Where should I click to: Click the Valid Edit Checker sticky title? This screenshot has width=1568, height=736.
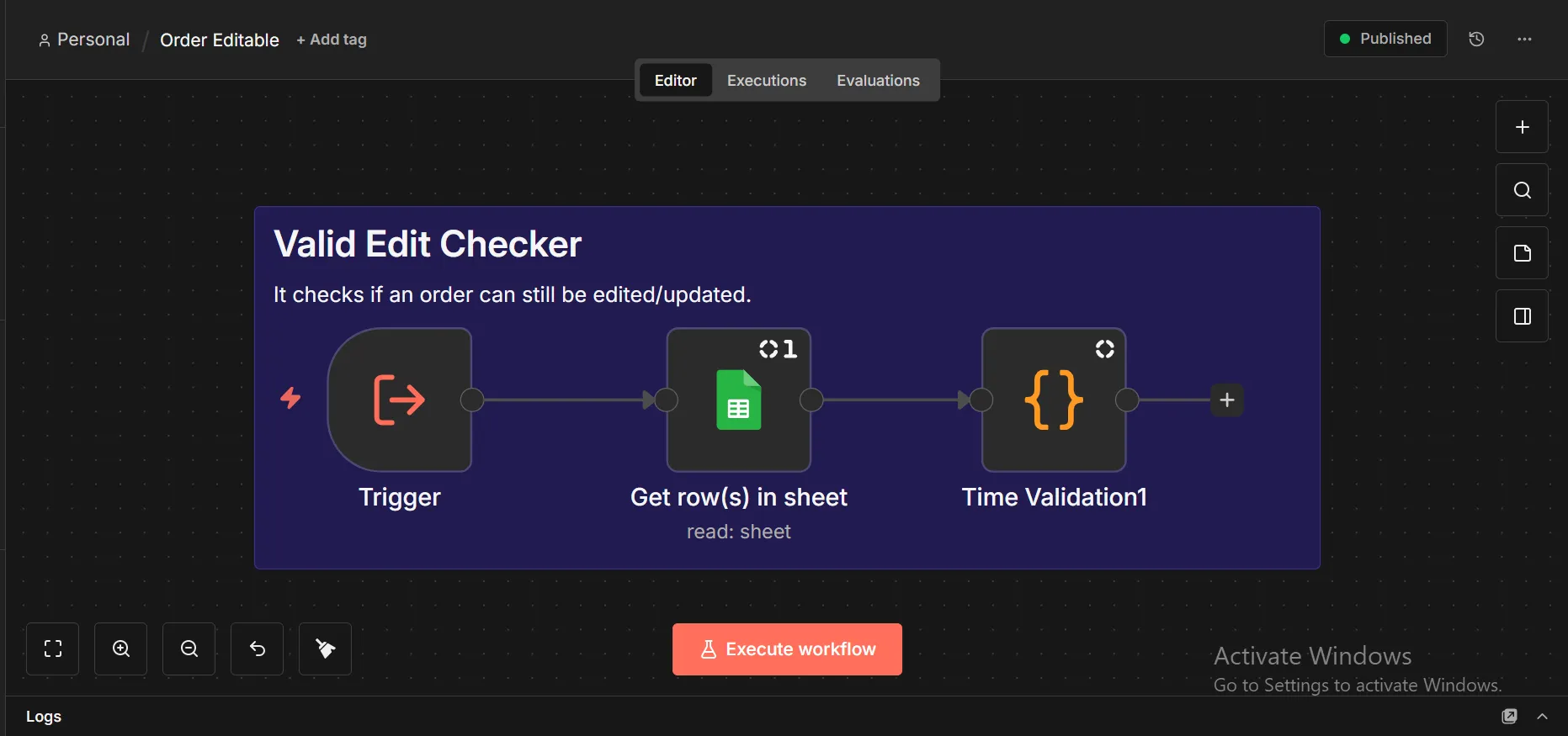[x=428, y=244]
